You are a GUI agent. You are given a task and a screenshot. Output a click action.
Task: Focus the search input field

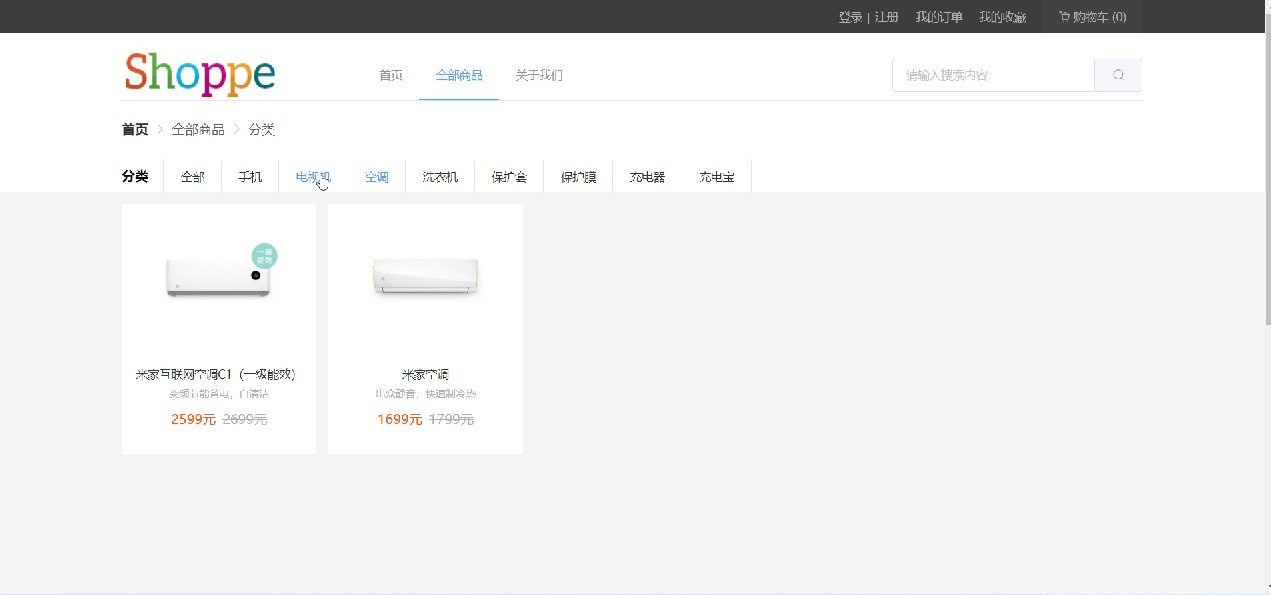pos(993,75)
